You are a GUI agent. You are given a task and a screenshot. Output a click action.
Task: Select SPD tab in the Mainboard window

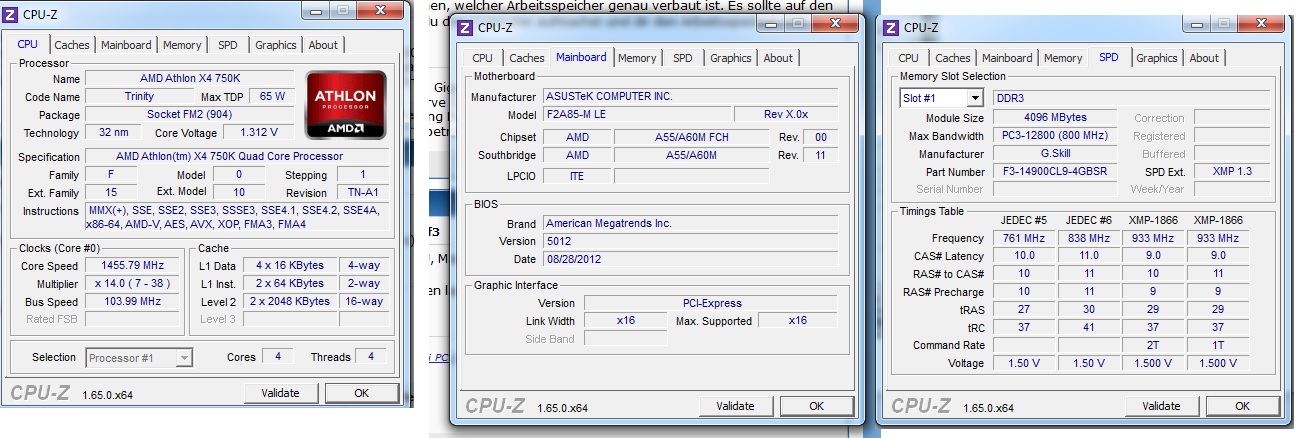coord(683,58)
